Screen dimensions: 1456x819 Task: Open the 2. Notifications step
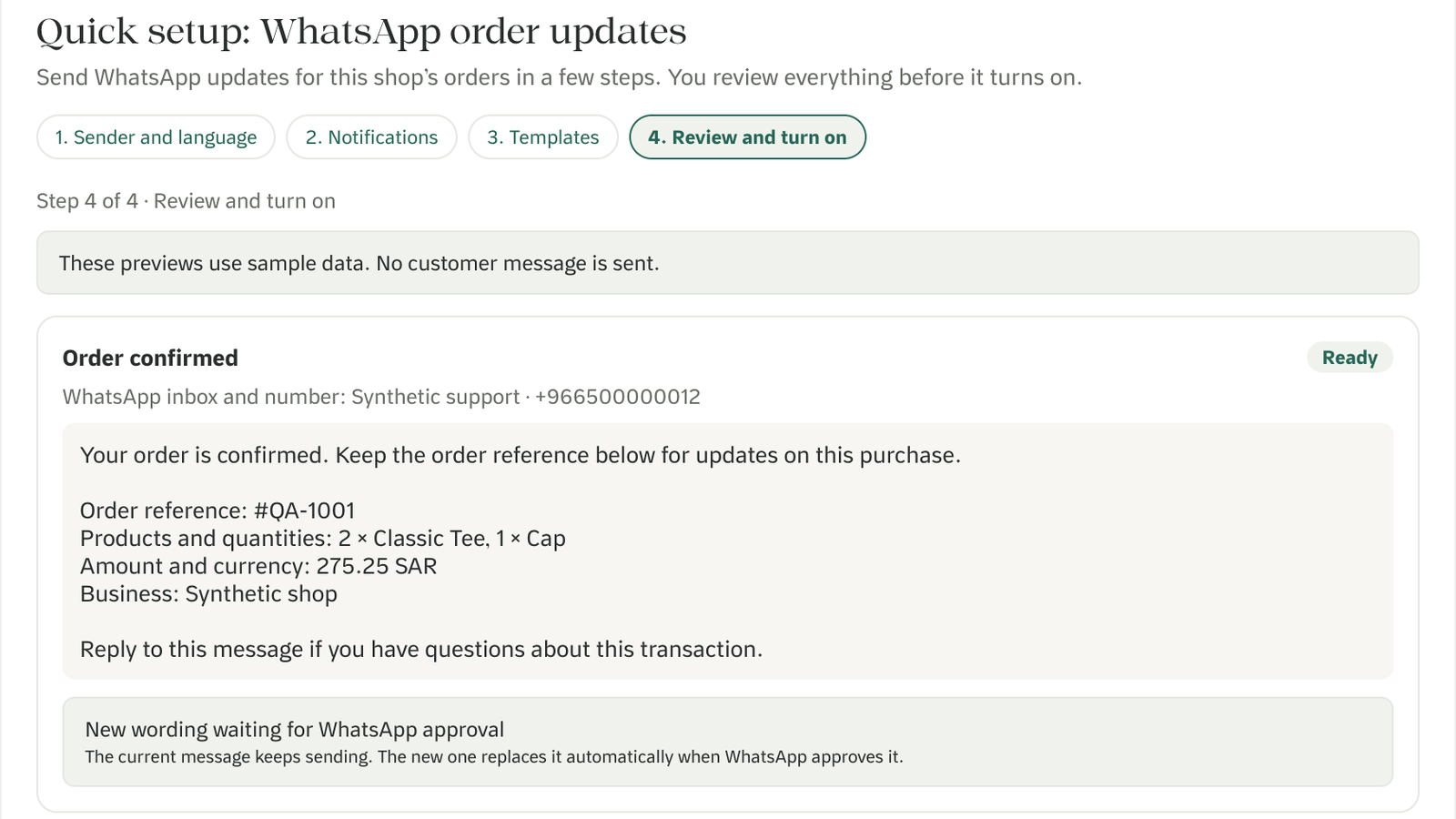(x=371, y=137)
